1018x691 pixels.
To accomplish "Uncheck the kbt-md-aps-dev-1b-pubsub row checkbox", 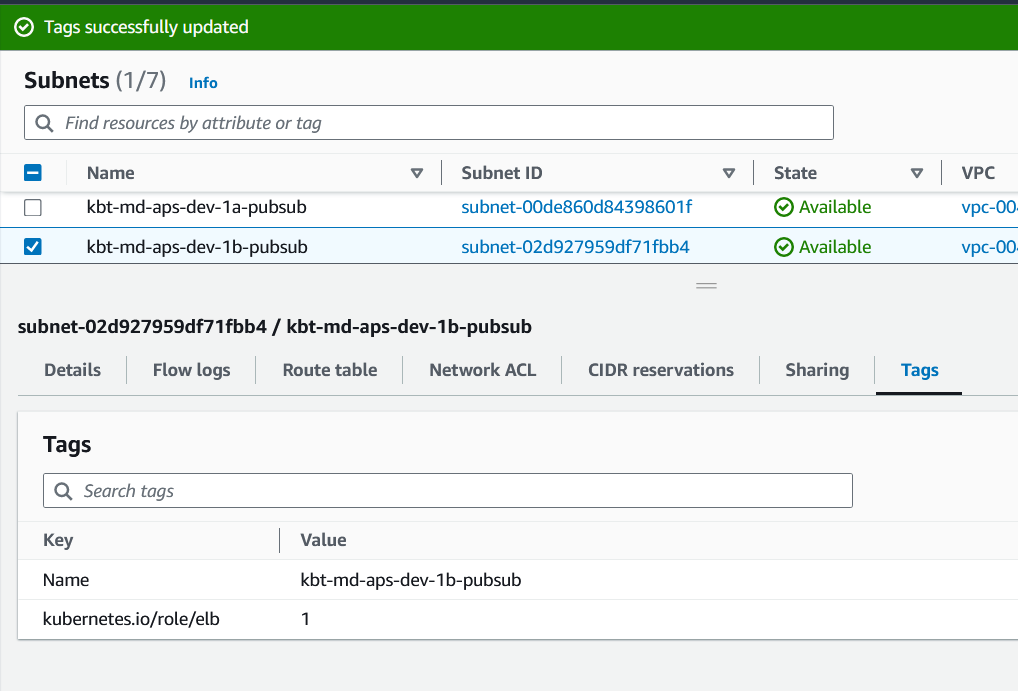I will point(32,247).
